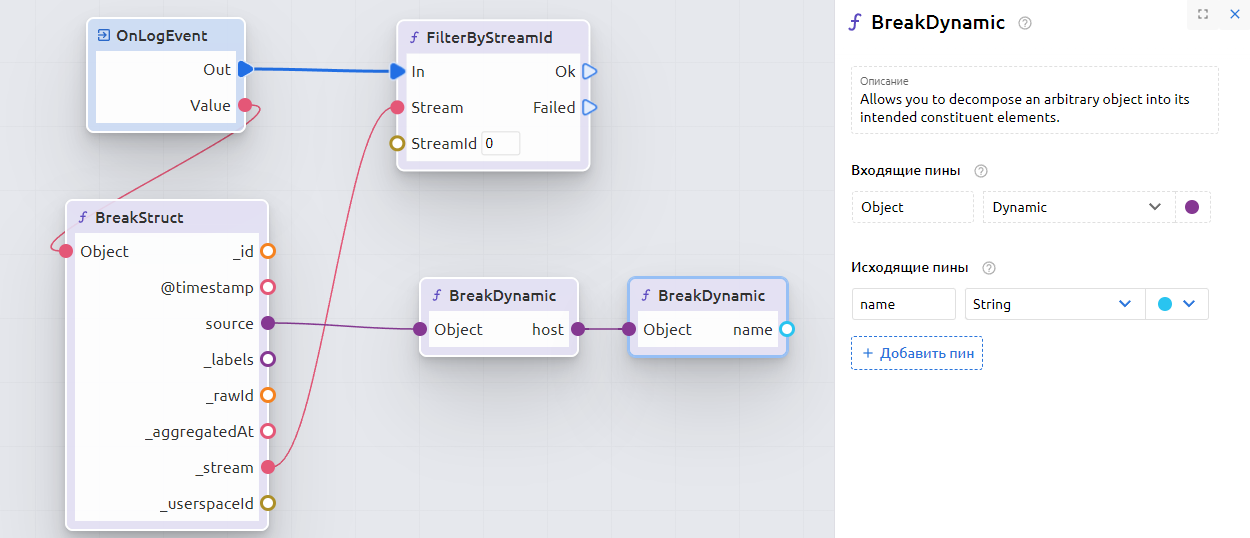The image size is (1250, 538).
Task: Expand the side panel to fullscreen
Action: (1203, 14)
